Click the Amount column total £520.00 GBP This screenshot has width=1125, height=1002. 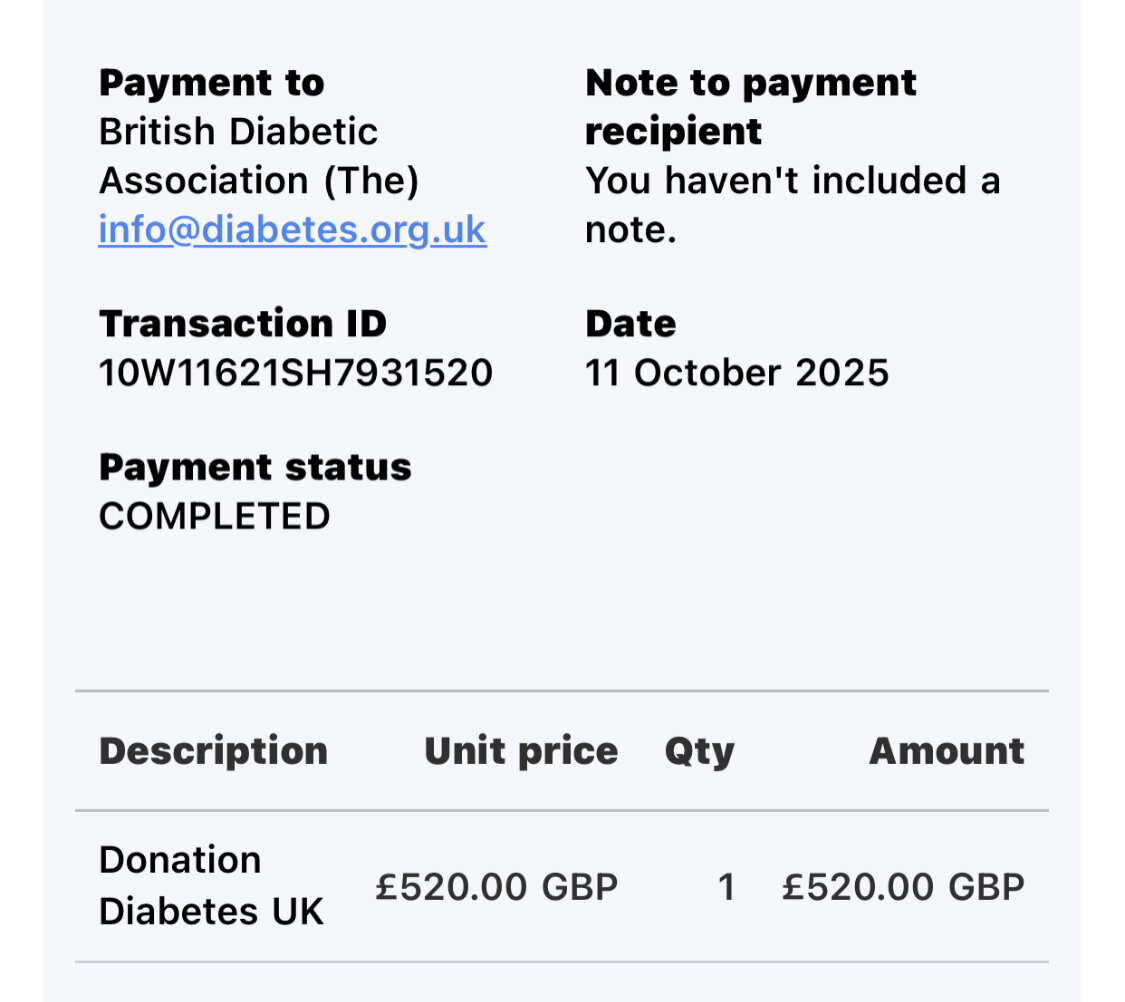coord(903,887)
